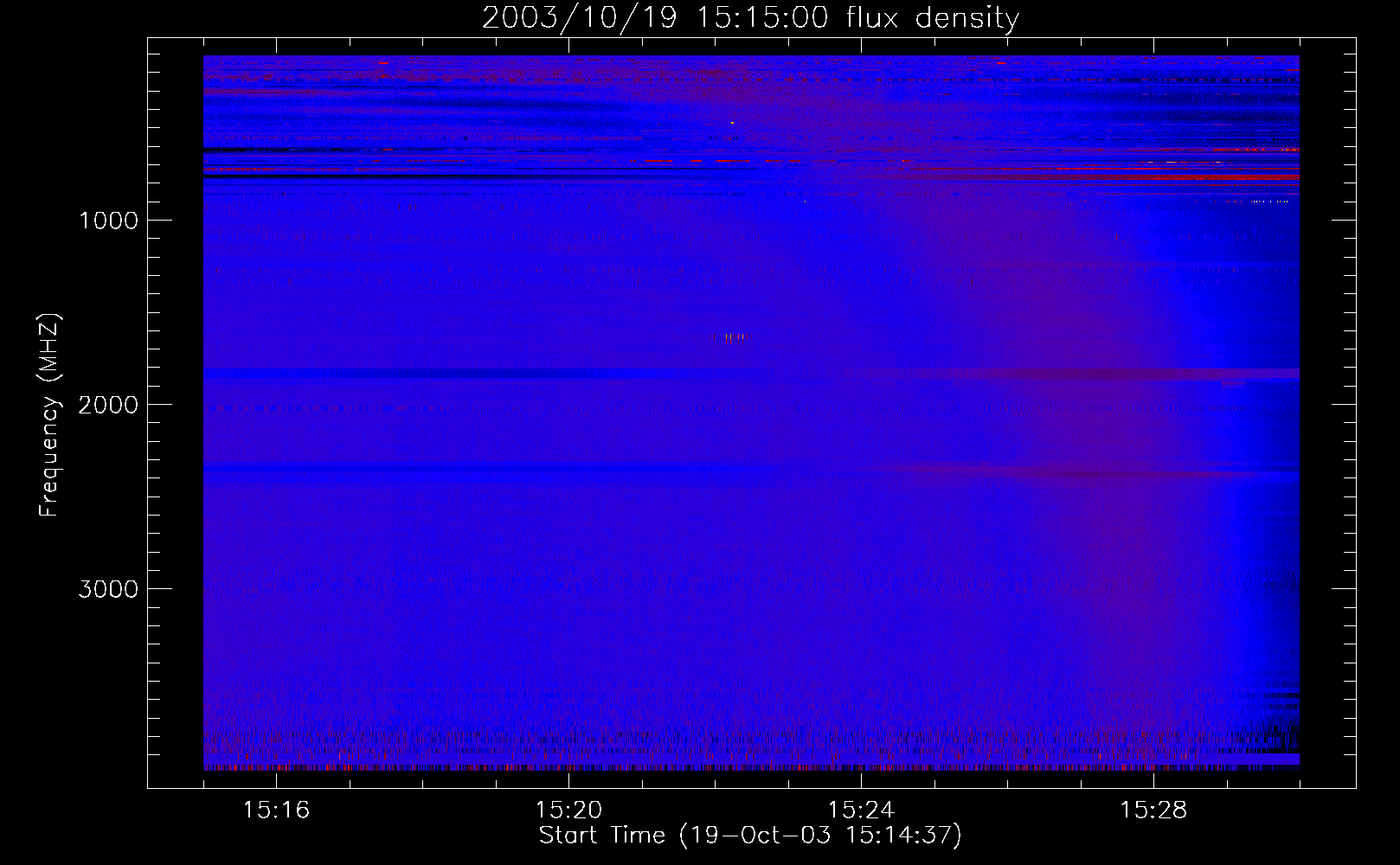Viewport: 1400px width, 865px height.
Task: Click the 1000 frequency tick label
Action: click(x=108, y=221)
